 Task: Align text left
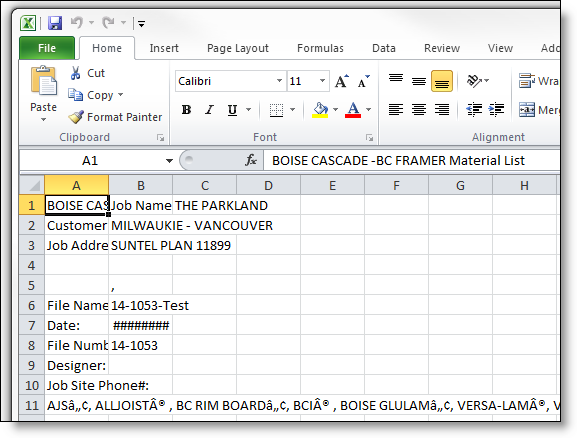click(396, 110)
